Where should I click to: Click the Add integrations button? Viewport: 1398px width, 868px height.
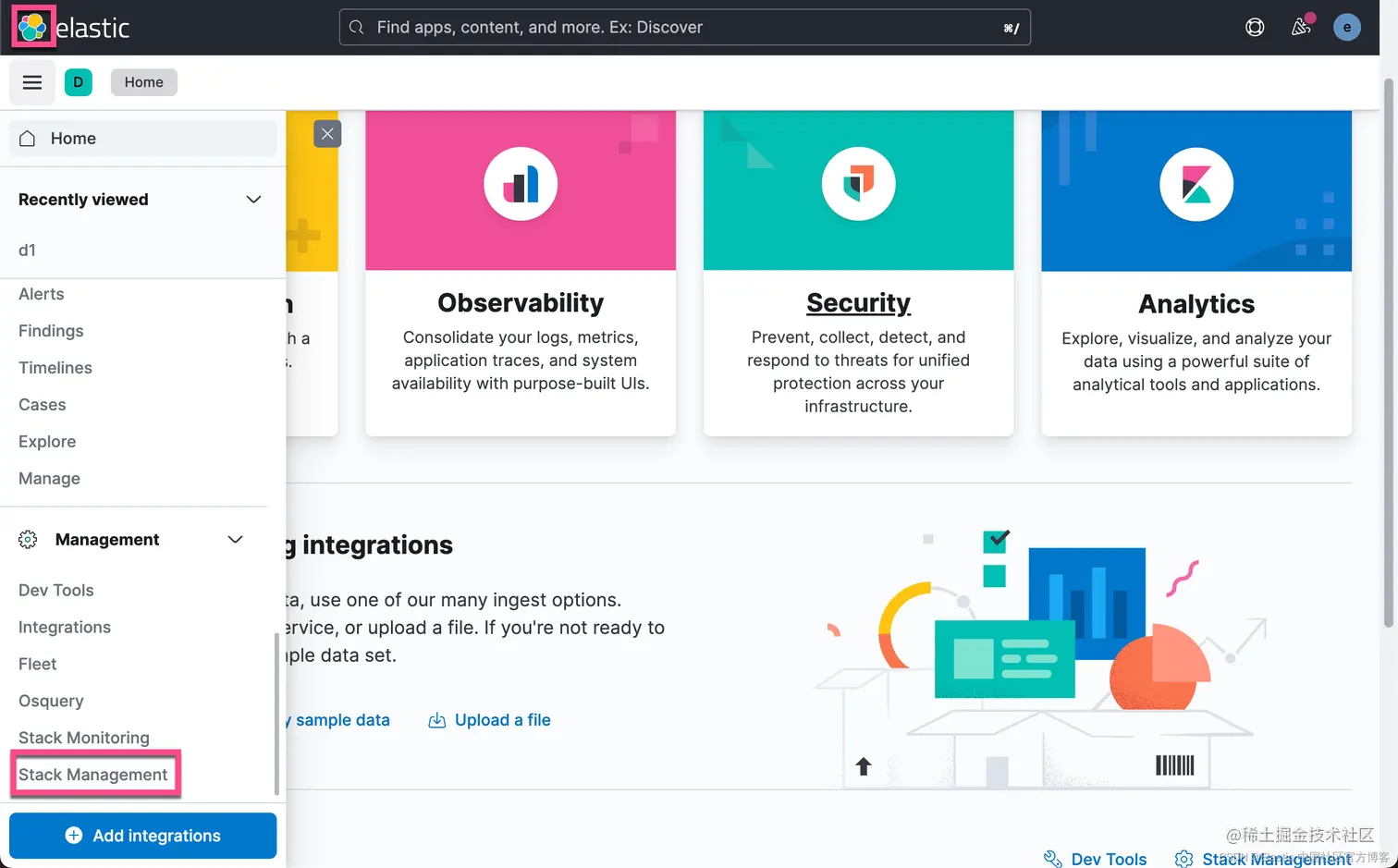point(142,836)
